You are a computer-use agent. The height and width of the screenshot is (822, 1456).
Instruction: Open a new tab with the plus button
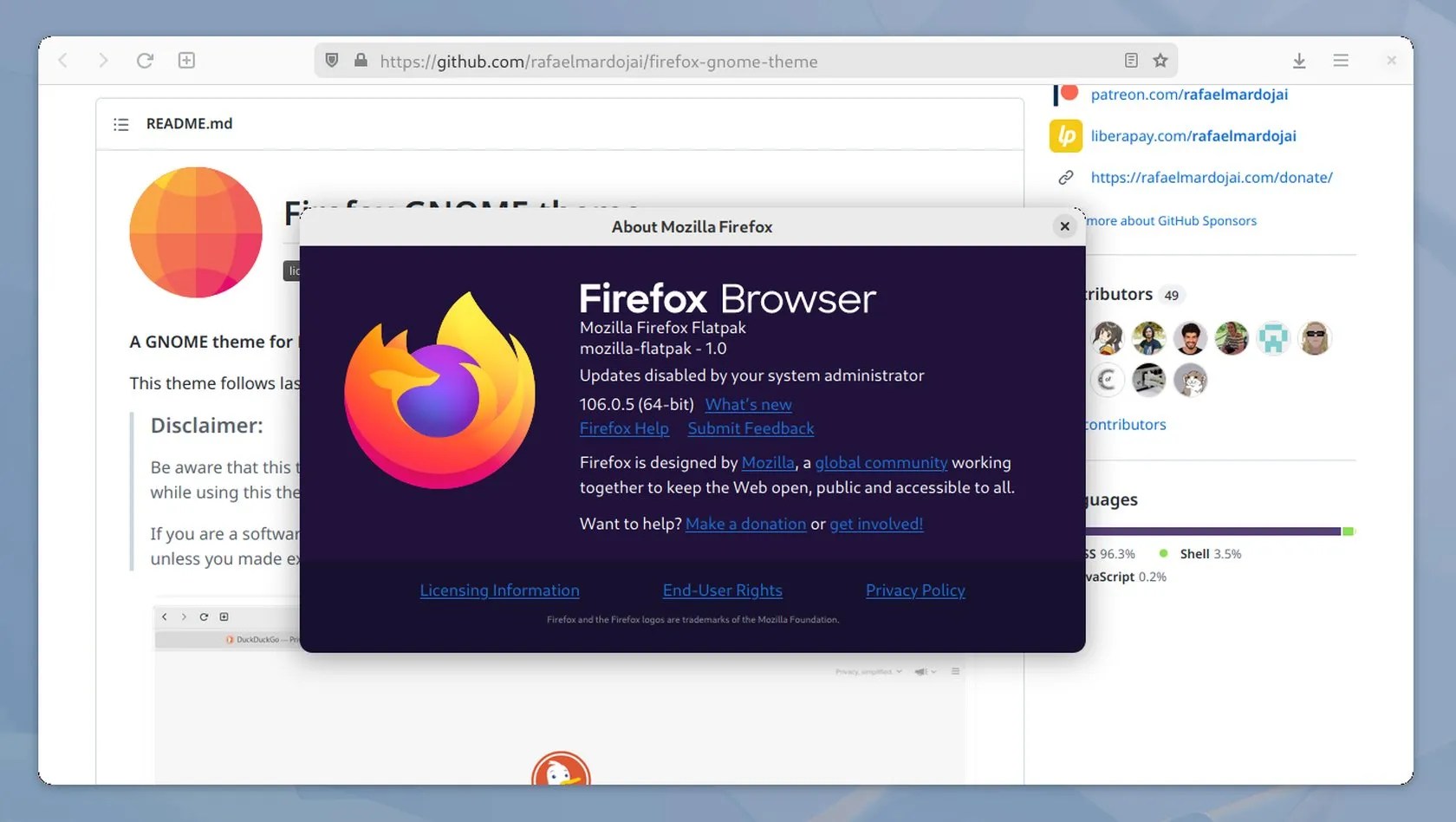click(186, 61)
